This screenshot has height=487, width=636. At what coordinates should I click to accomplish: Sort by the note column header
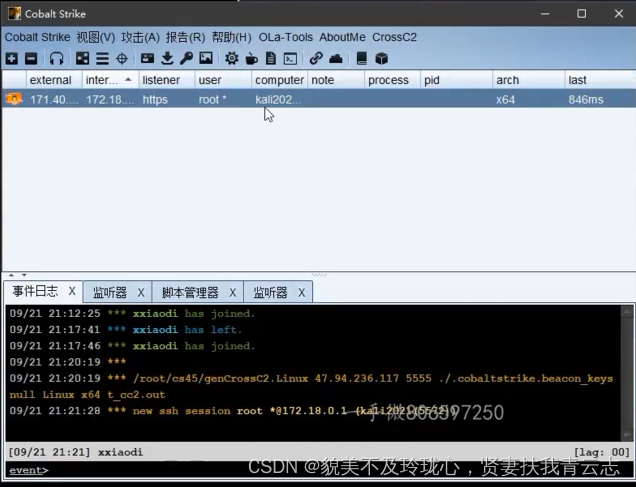[x=336, y=80]
